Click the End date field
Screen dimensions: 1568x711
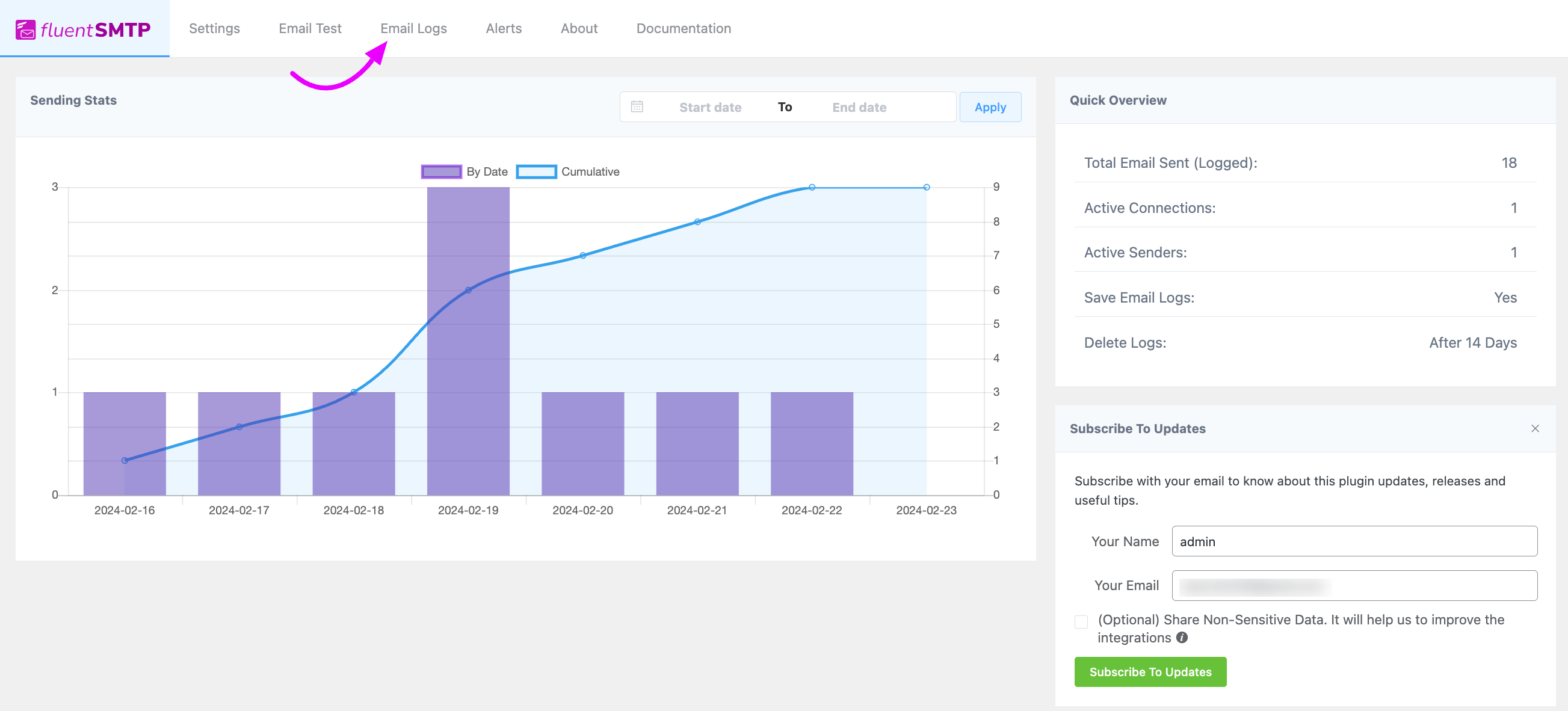click(859, 107)
